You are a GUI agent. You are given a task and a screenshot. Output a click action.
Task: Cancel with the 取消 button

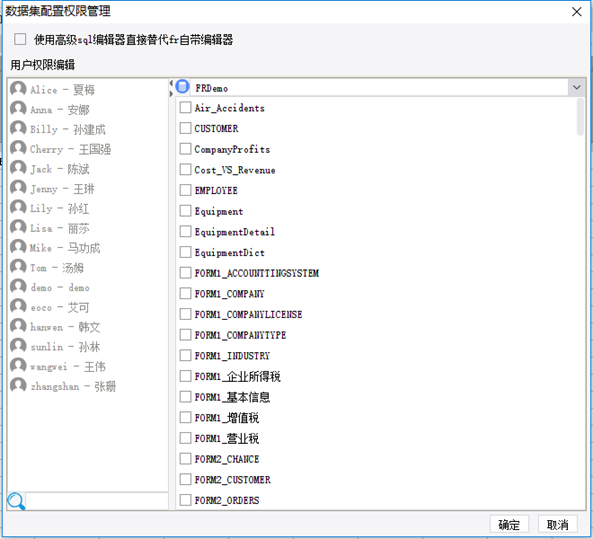point(557,525)
